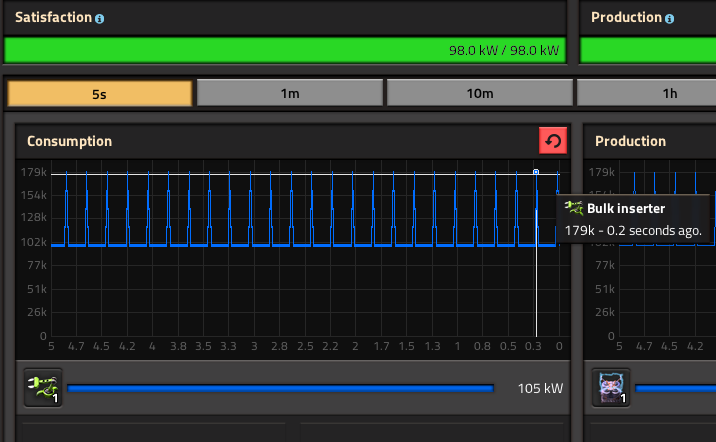Click the Satisfaction heading label
This screenshot has width=716, height=442.
coord(53,17)
